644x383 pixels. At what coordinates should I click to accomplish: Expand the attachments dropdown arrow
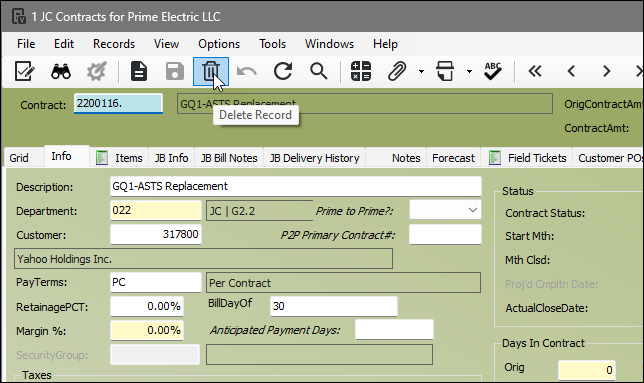click(x=421, y=71)
